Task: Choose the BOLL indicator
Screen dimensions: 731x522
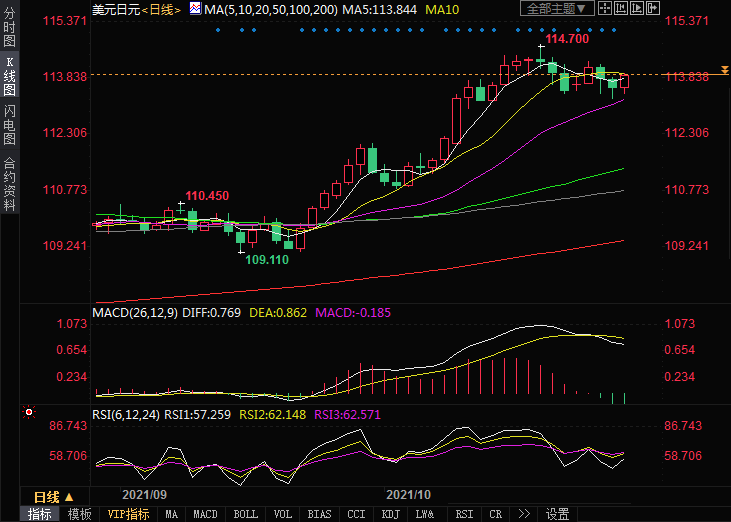Action: (x=245, y=514)
